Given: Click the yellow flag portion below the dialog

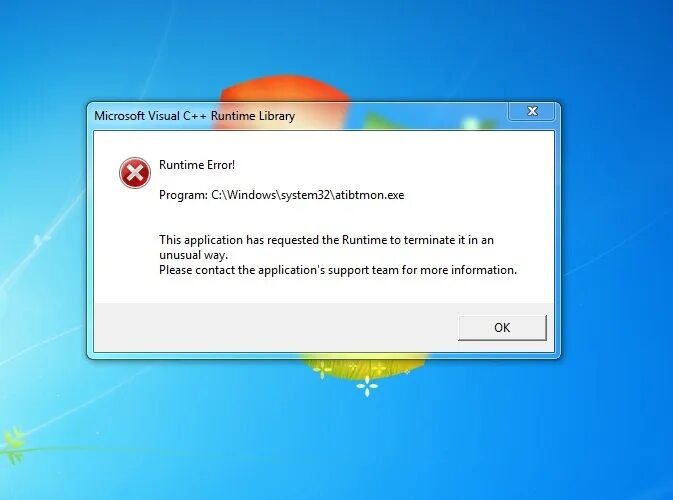Looking at the screenshot, I should [x=365, y=366].
